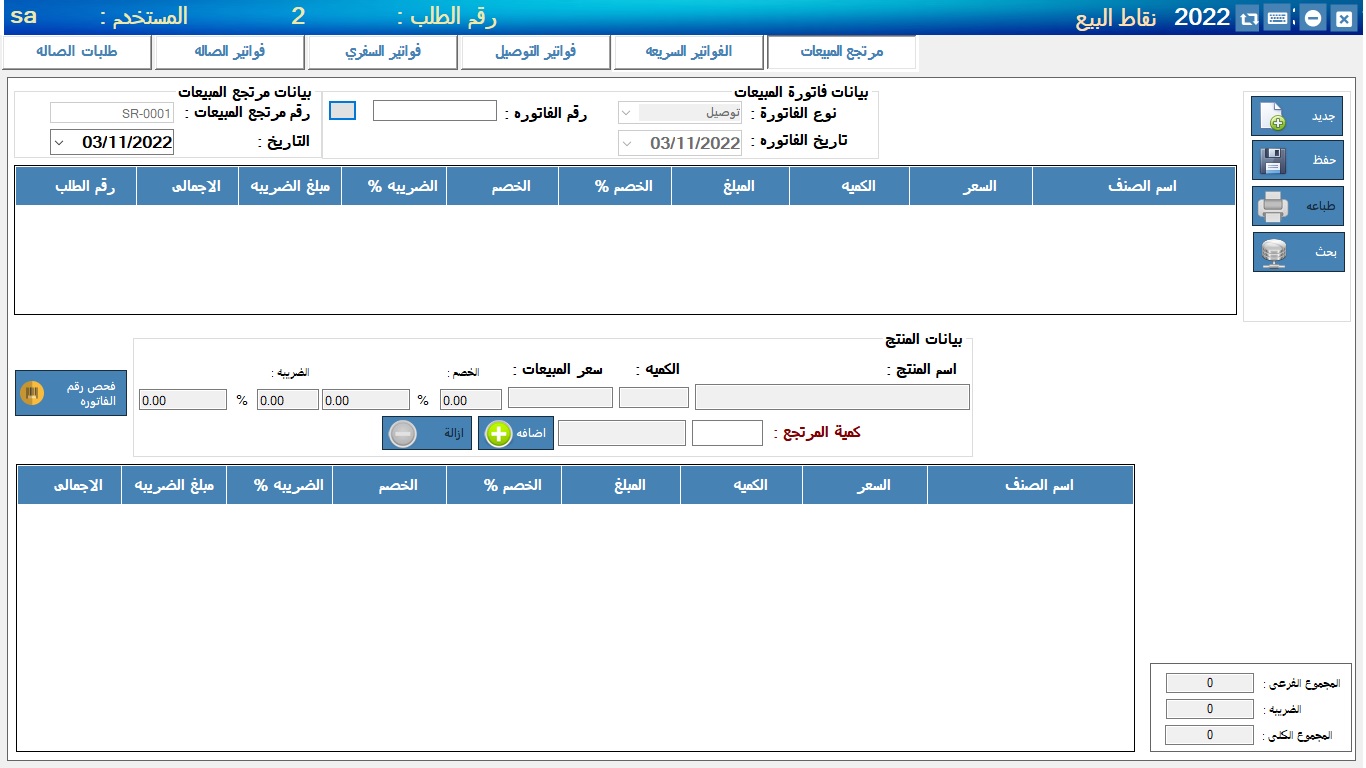The height and width of the screenshot is (768, 1366).
Task: Click the green plus Add (اضافه) button
Action: coord(515,433)
